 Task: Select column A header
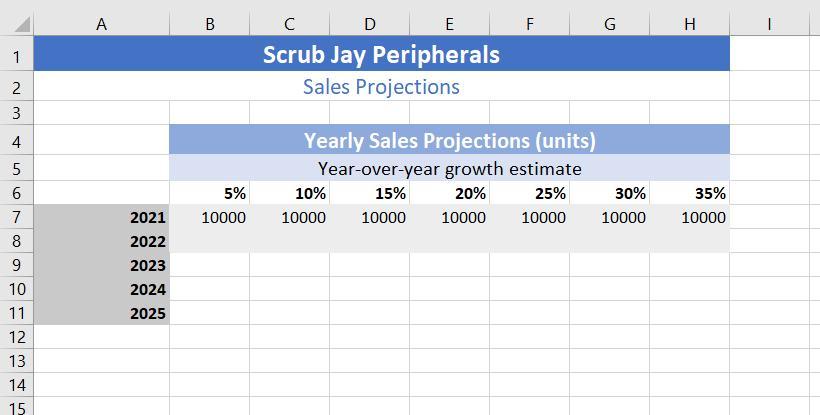click(101, 25)
